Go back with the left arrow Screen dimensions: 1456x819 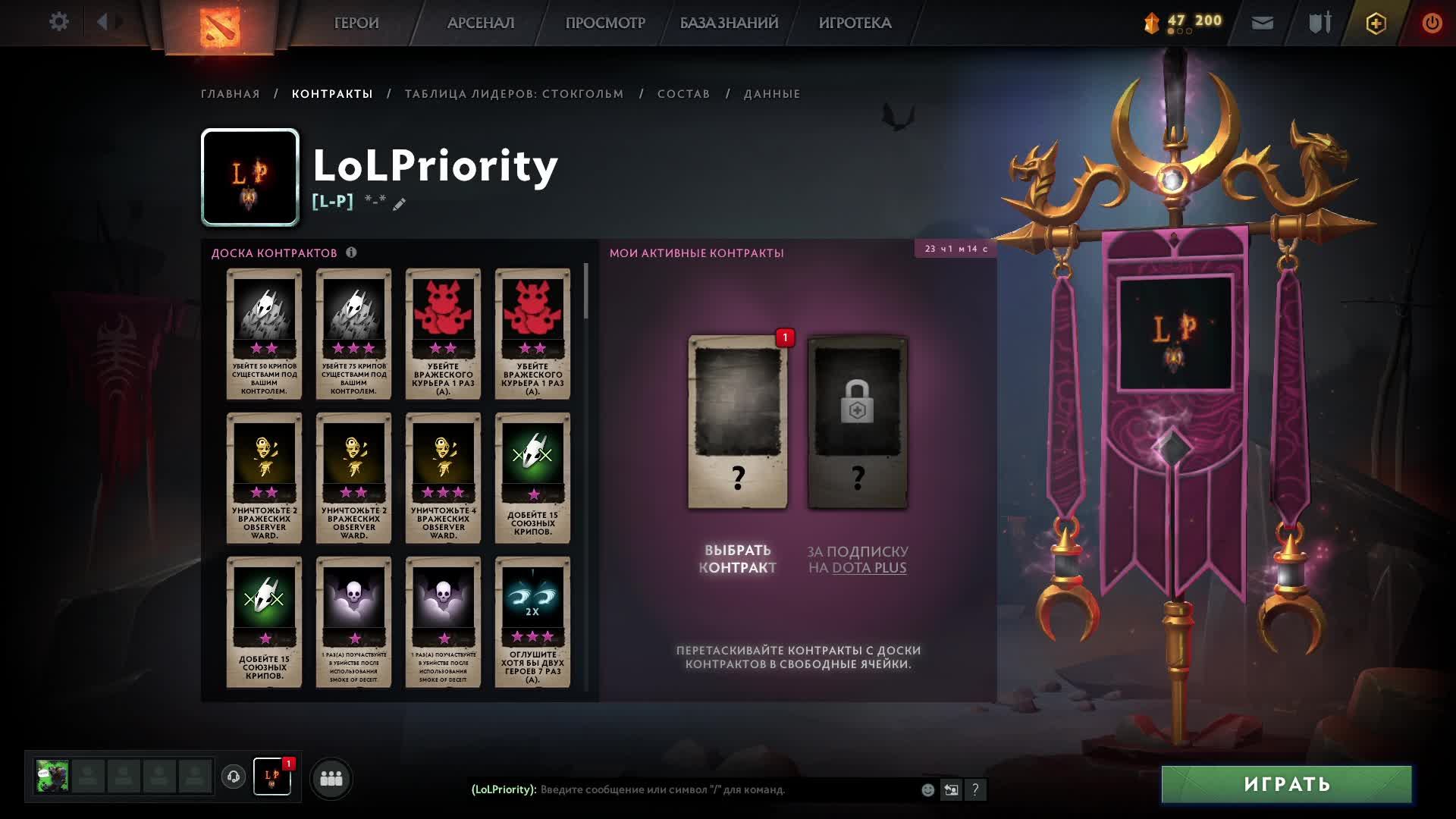(x=102, y=22)
